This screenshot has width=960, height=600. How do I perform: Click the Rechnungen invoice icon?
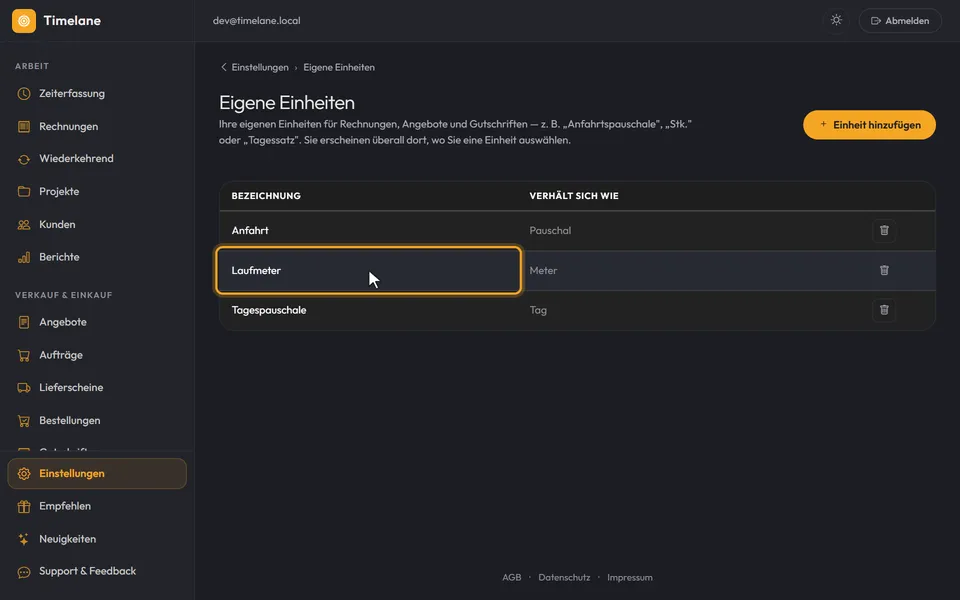(24, 127)
